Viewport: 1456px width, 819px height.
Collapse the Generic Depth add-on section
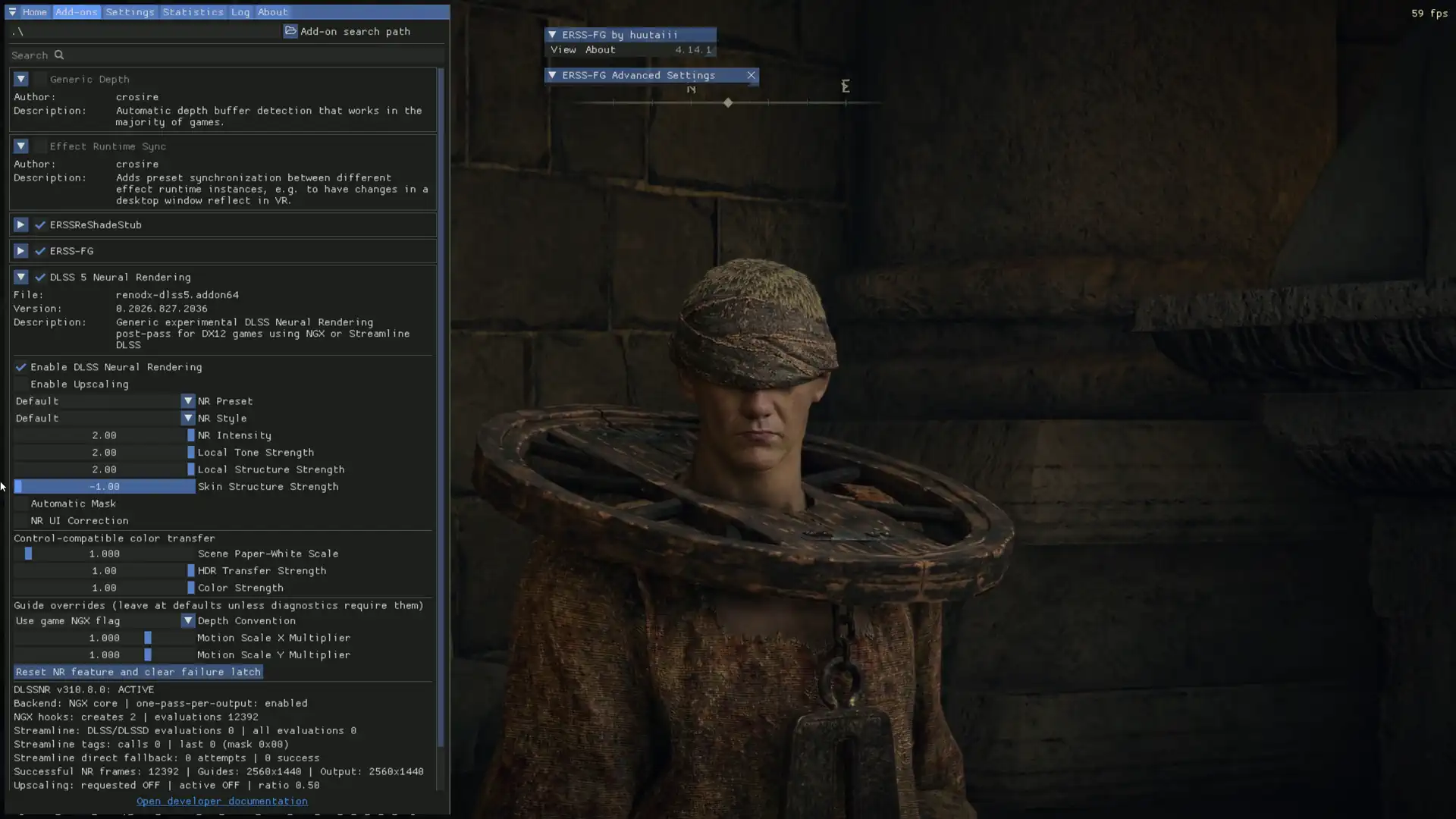pyautogui.click(x=20, y=79)
